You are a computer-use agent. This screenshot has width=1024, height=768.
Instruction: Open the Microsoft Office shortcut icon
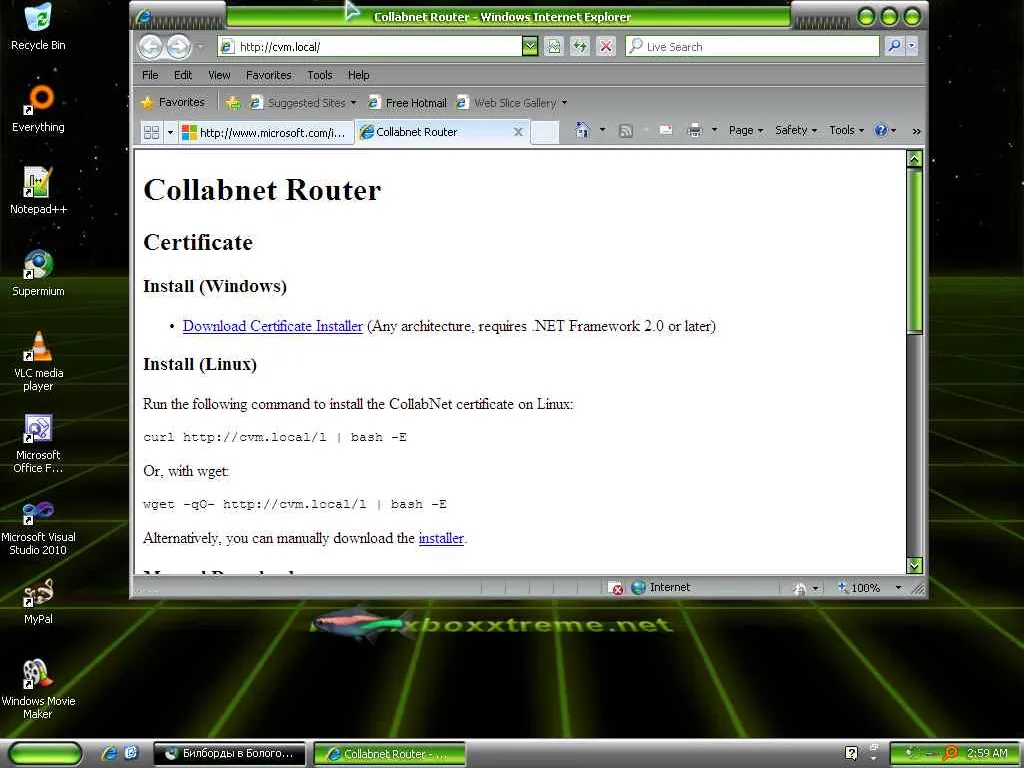pyautogui.click(x=38, y=443)
